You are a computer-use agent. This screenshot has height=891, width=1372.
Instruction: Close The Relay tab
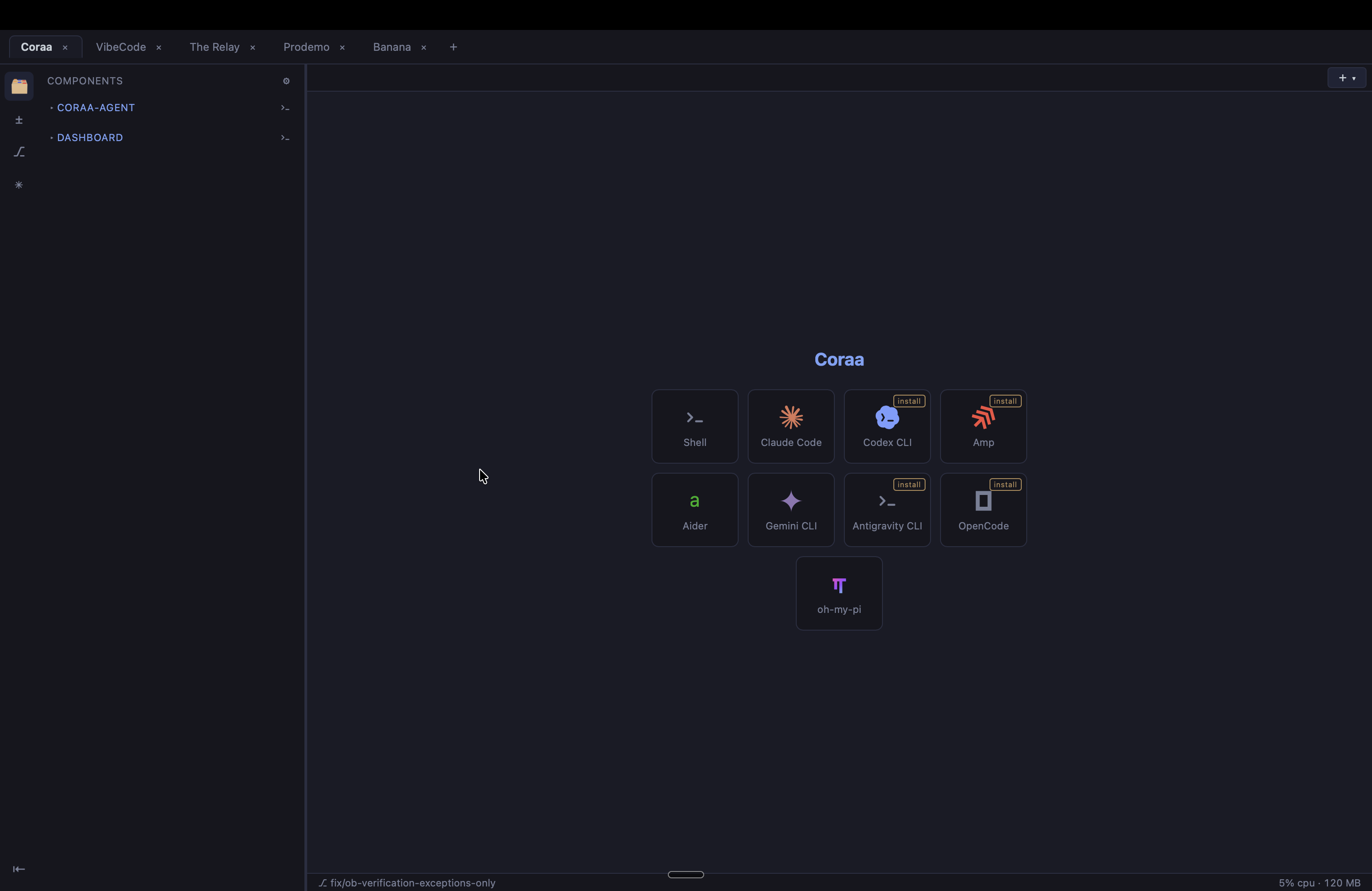[x=253, y=48]
